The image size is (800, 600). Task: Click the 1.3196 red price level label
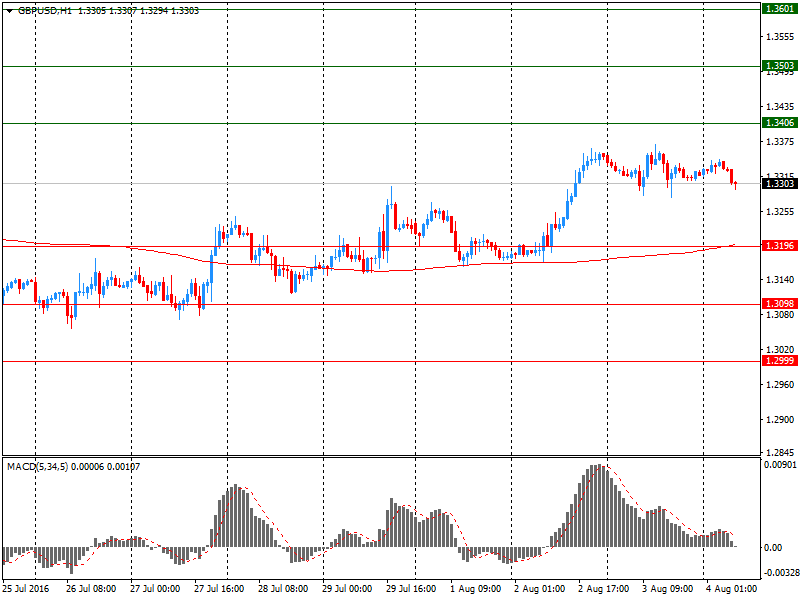coord(779,246)
